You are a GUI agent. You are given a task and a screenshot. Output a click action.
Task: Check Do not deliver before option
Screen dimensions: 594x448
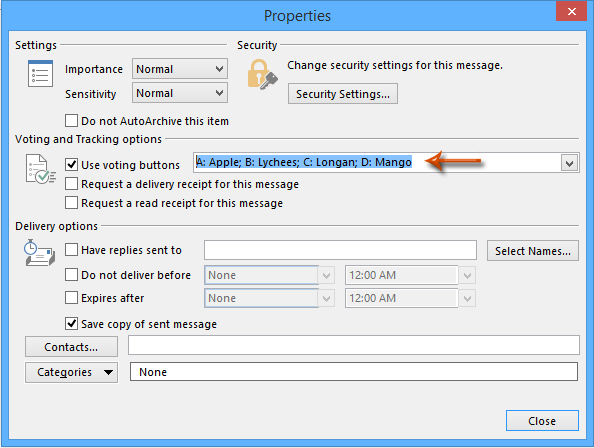(71, 275)
